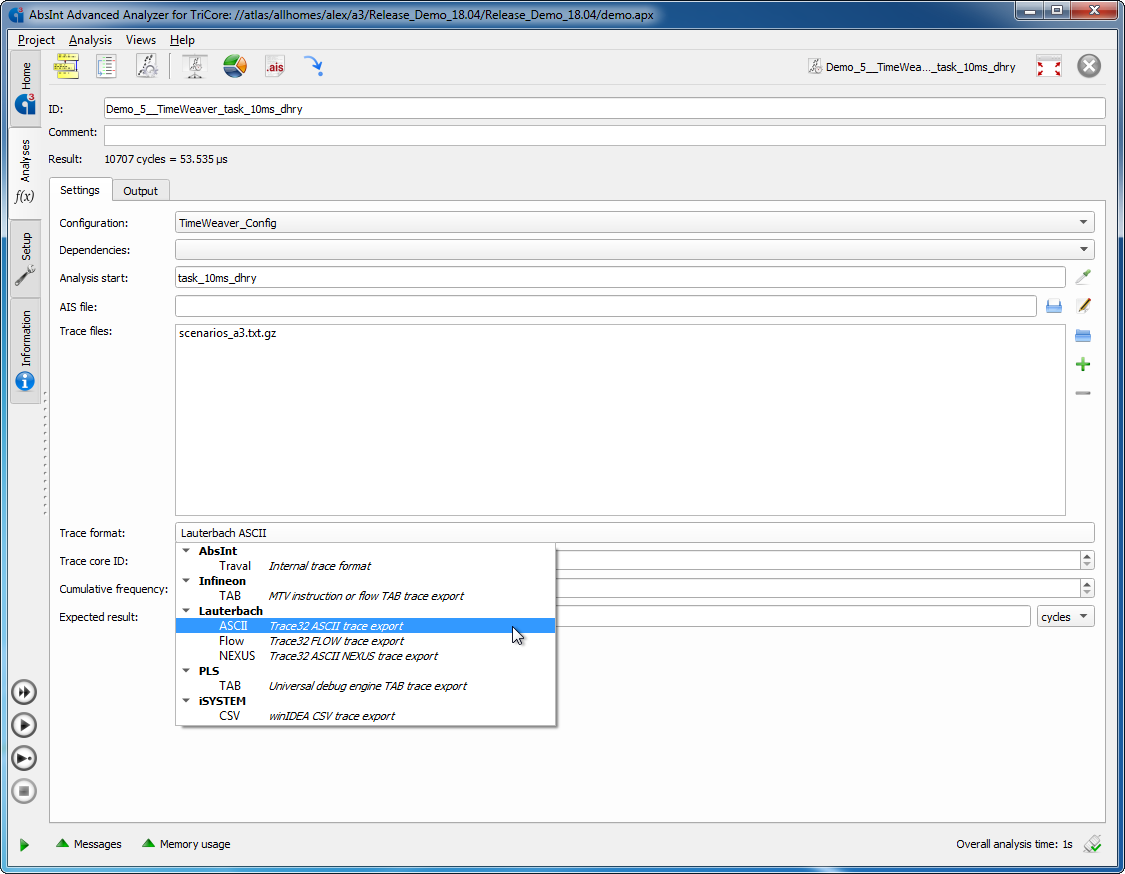Remove trace file with minus icon
The width and height of the screenshot is (1125, 874).
click(x=1083, y=393)
